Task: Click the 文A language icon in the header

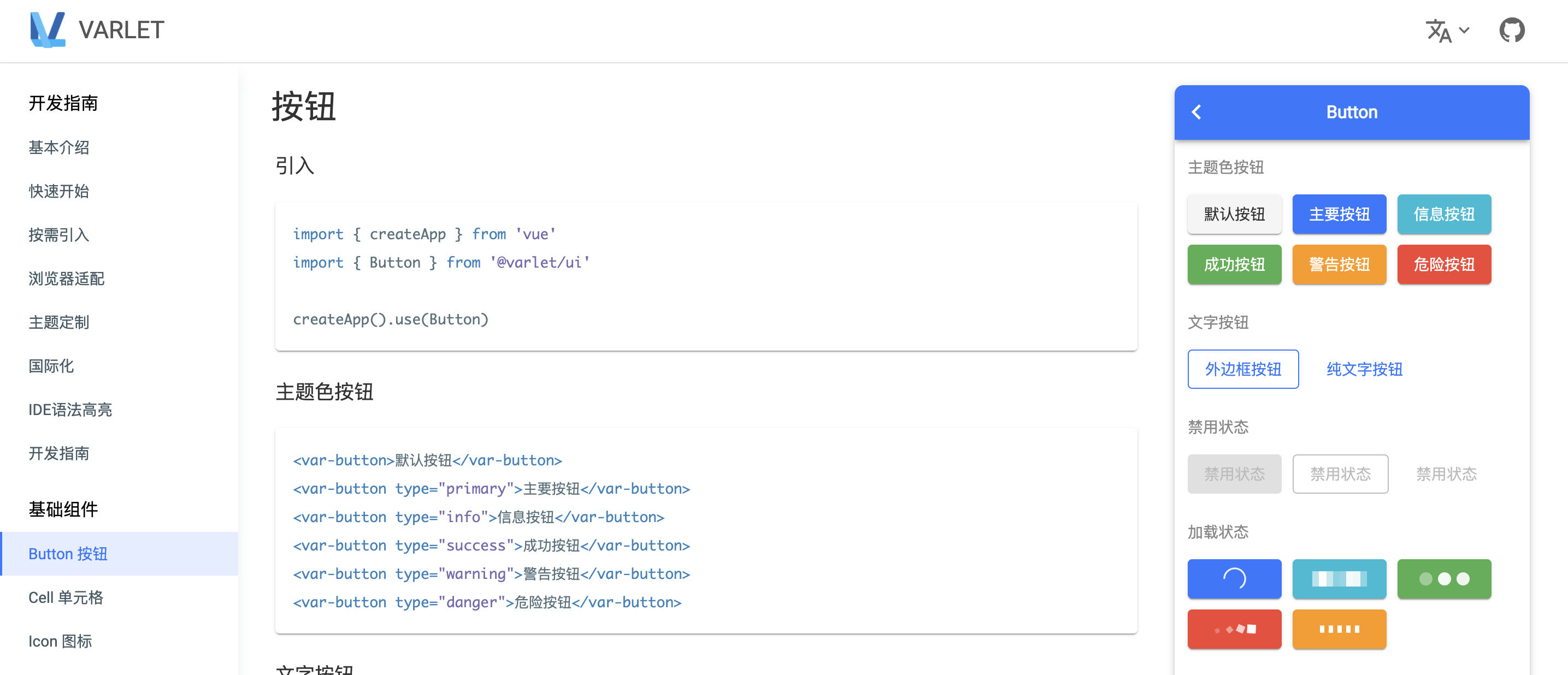Action: (1440, 31)
